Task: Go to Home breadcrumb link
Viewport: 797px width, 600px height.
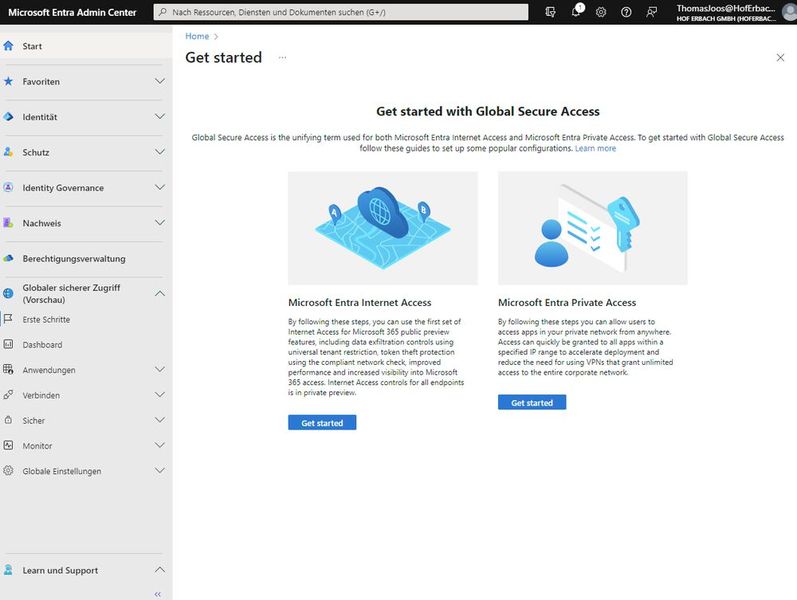Action: pos(197,36)
